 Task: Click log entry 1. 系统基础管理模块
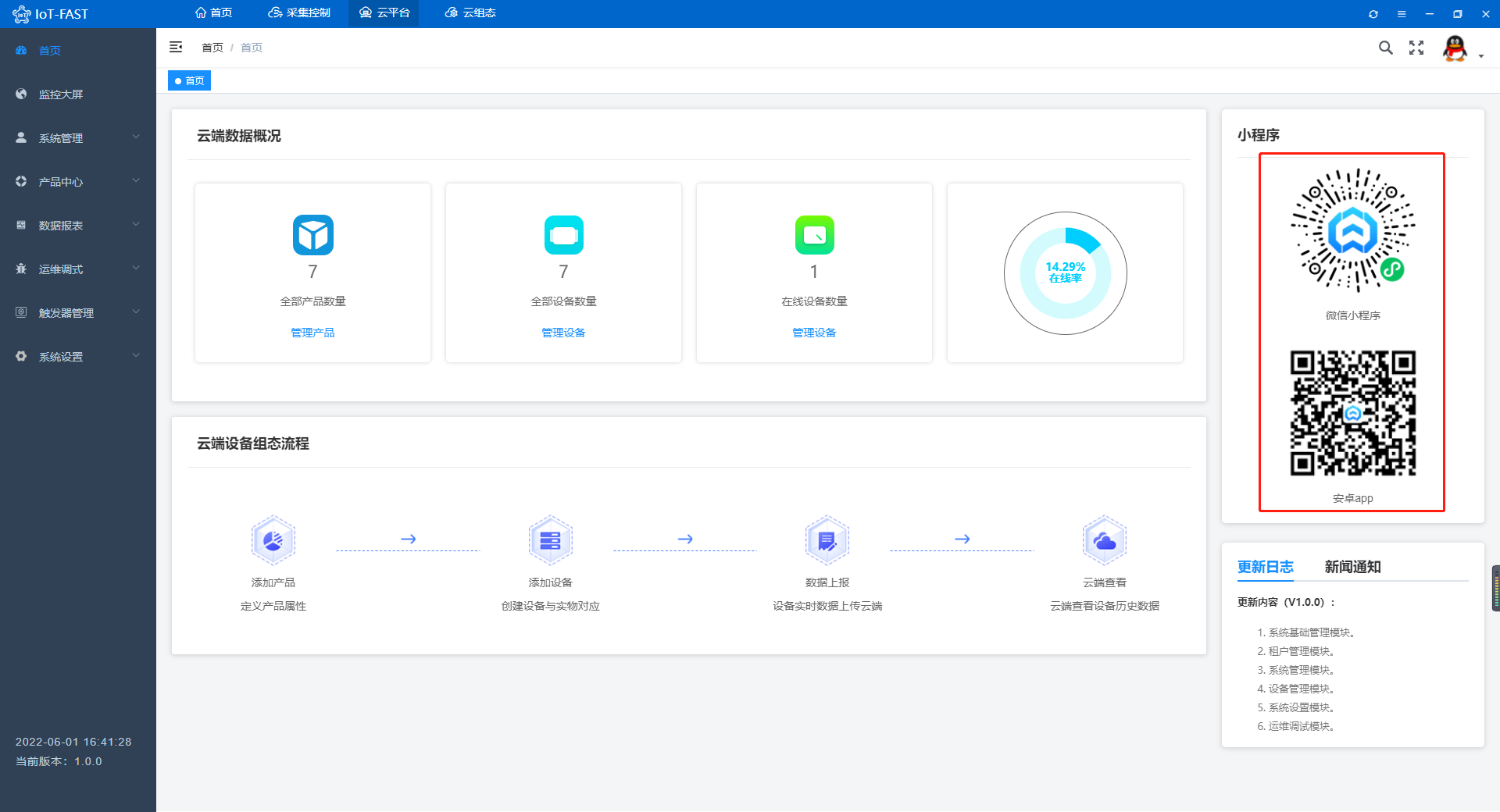point(1306,632)
